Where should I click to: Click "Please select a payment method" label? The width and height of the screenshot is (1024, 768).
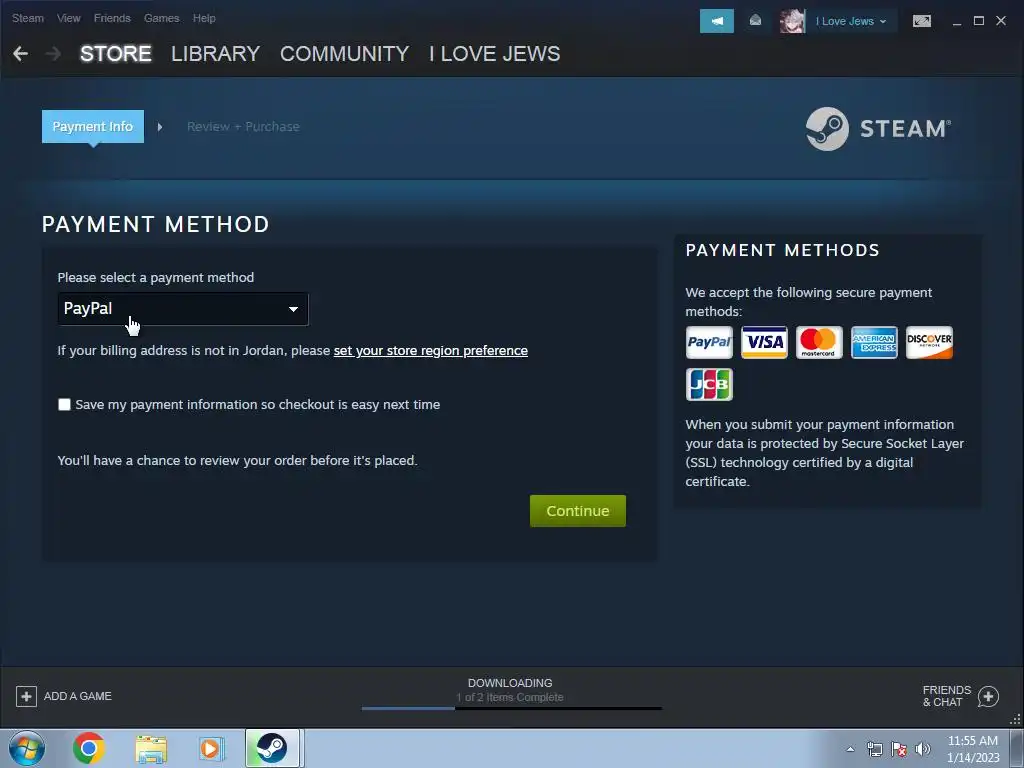pos(155,278)
